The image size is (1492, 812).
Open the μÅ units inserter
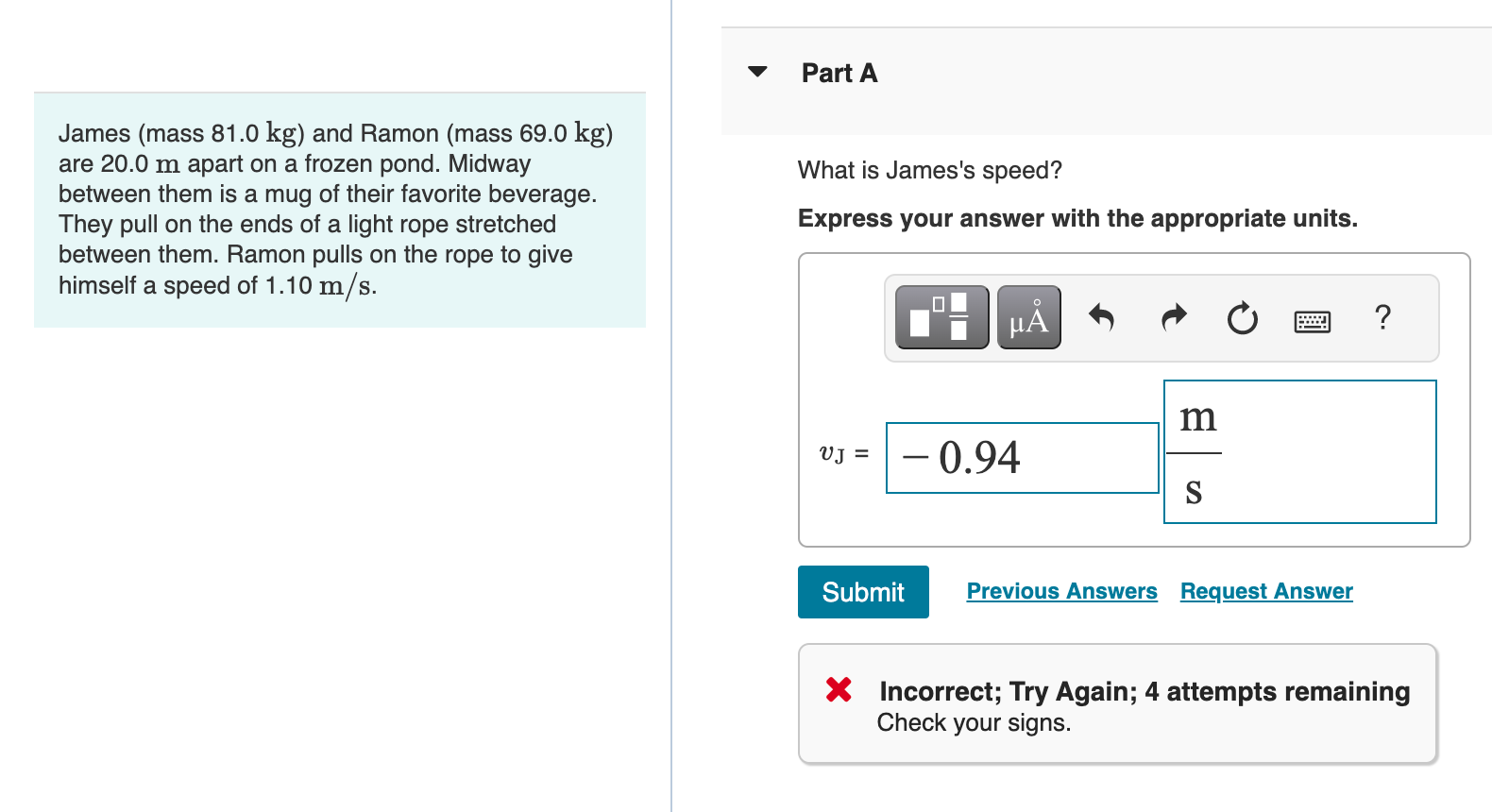(x=1028, y=317)
